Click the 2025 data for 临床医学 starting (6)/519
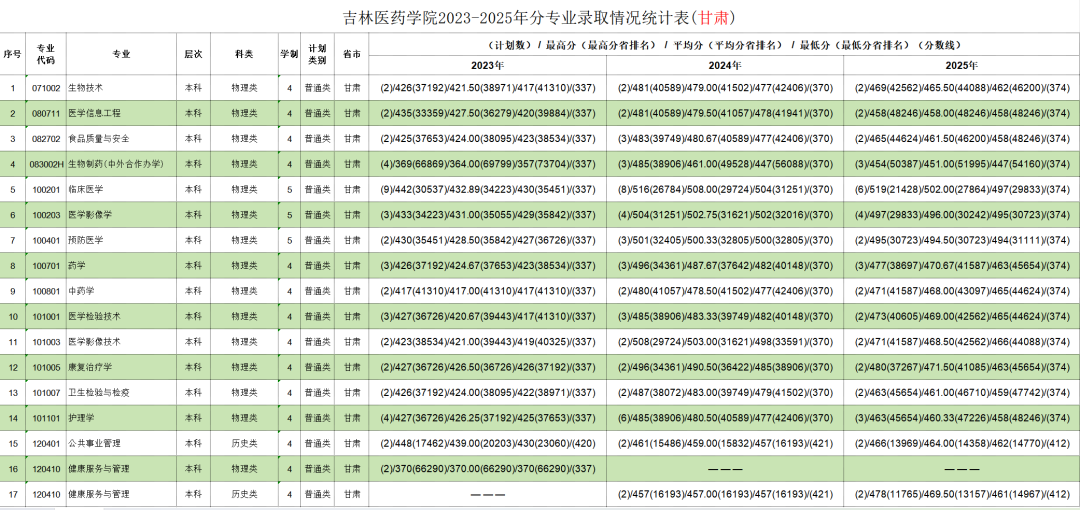The image size is (1080, 510). coord(962,189)
